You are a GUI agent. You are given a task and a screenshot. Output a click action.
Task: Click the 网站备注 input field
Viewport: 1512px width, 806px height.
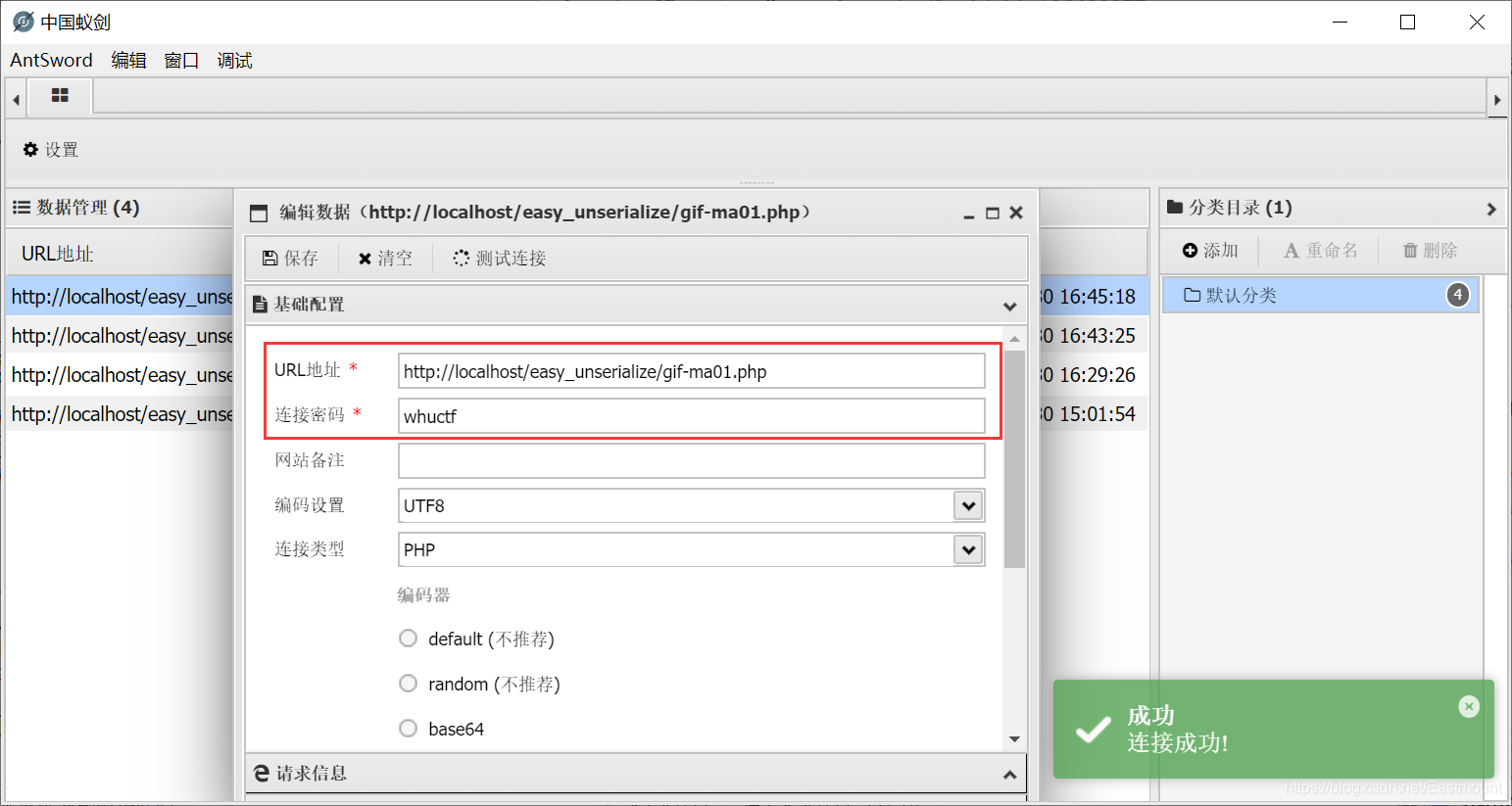coord(692,461)
